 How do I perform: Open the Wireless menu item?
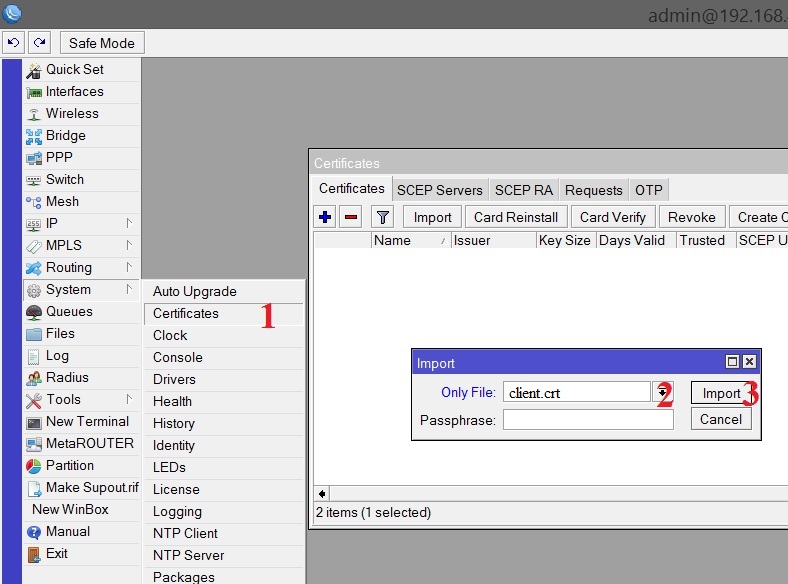(72, 113)
